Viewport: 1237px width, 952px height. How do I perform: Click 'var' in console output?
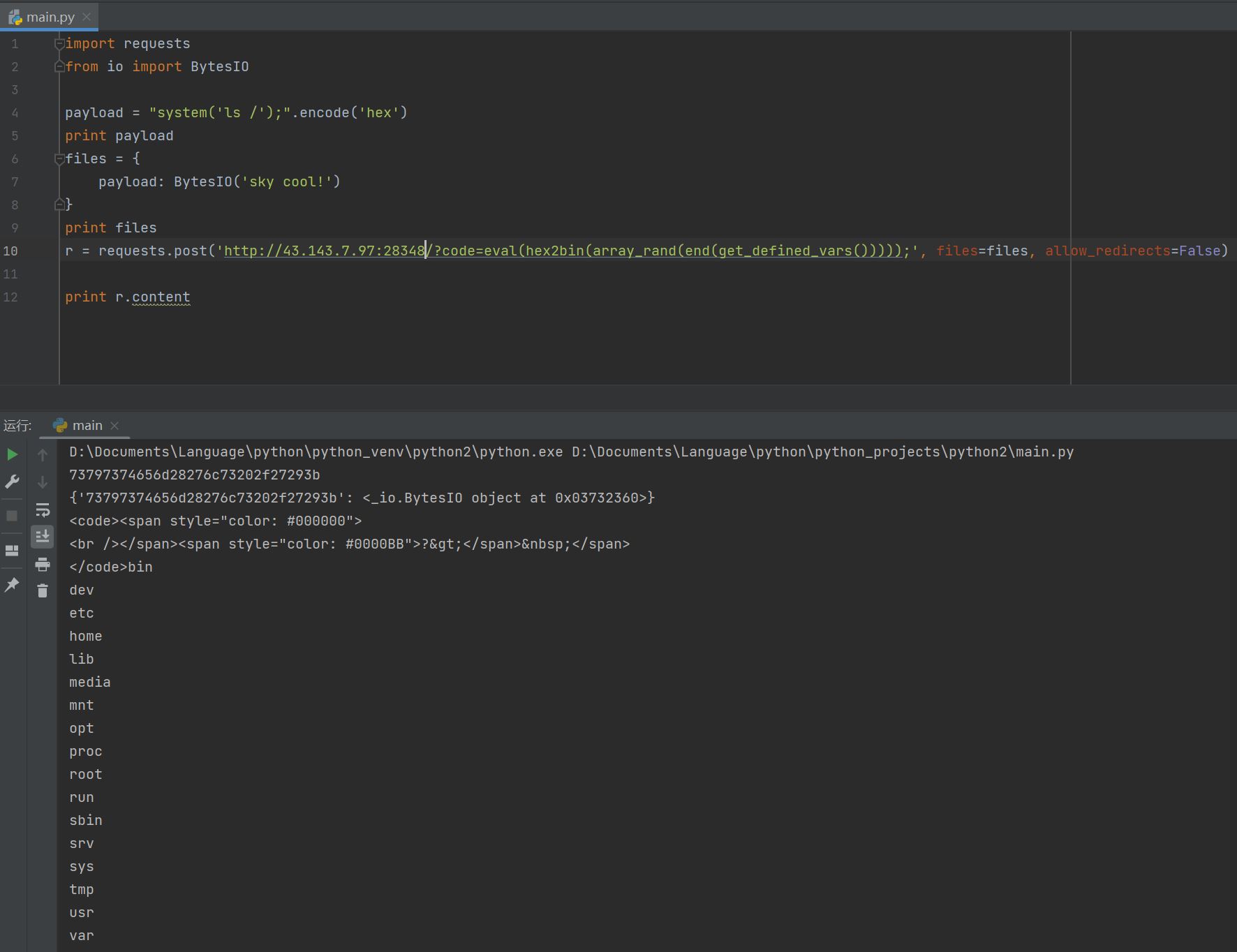[82, 935]
